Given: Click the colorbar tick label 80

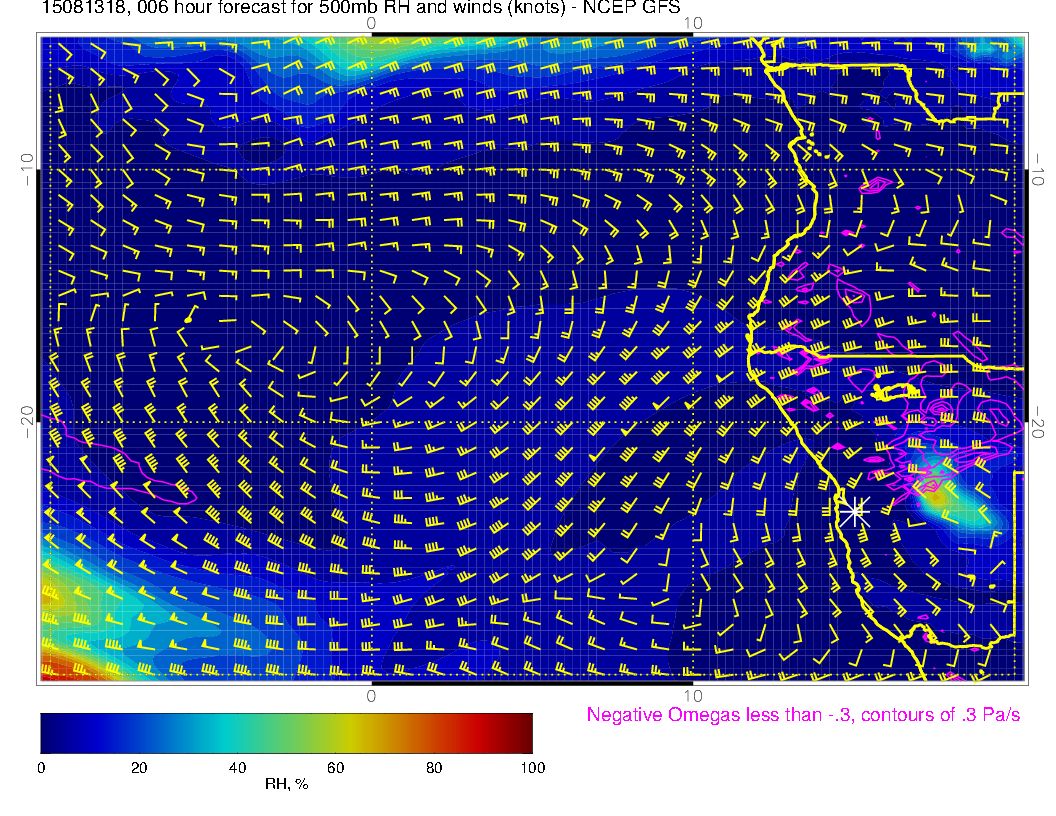Looking at the screenshot, I should click(434, 768).
